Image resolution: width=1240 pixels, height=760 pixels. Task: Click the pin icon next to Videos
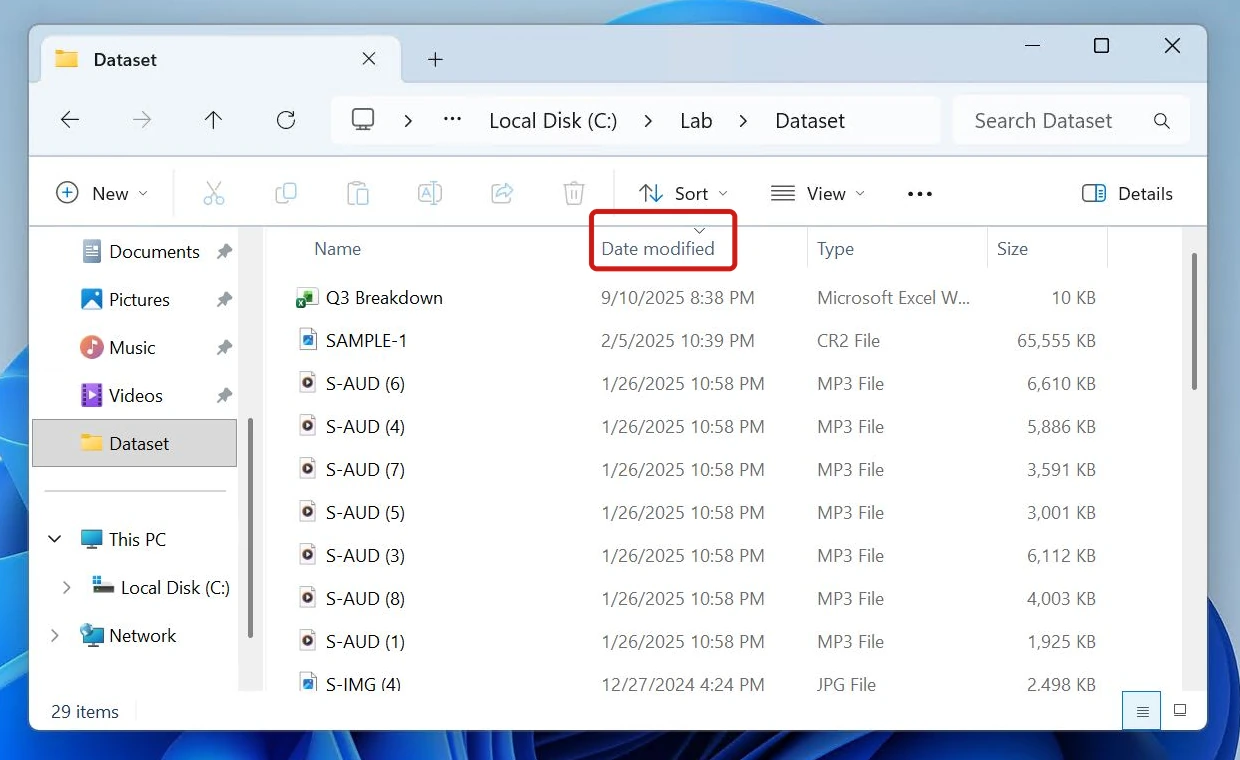pos(224,396)
